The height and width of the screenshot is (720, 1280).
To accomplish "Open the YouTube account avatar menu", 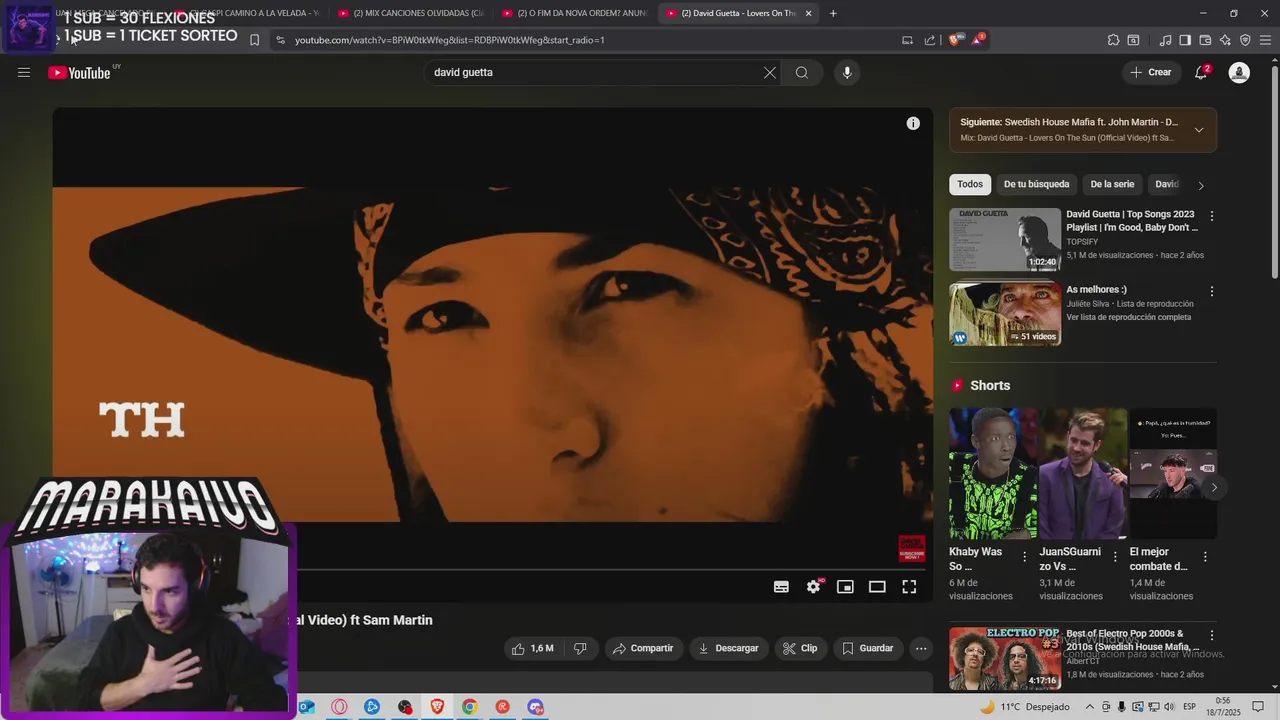I will point(1239,72).
